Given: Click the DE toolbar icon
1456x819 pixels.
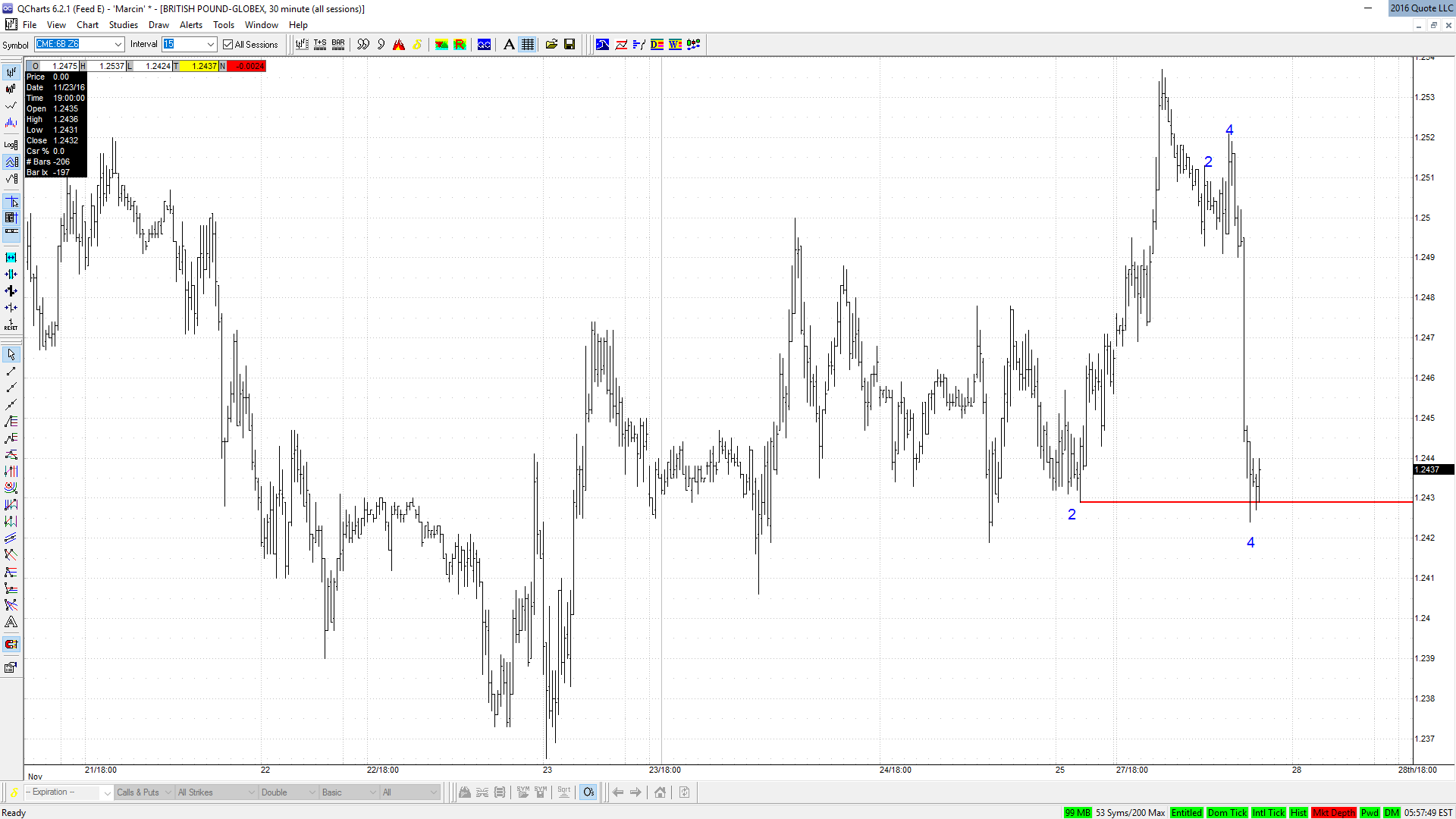Looking at the screenshot, I should point(657,45).
